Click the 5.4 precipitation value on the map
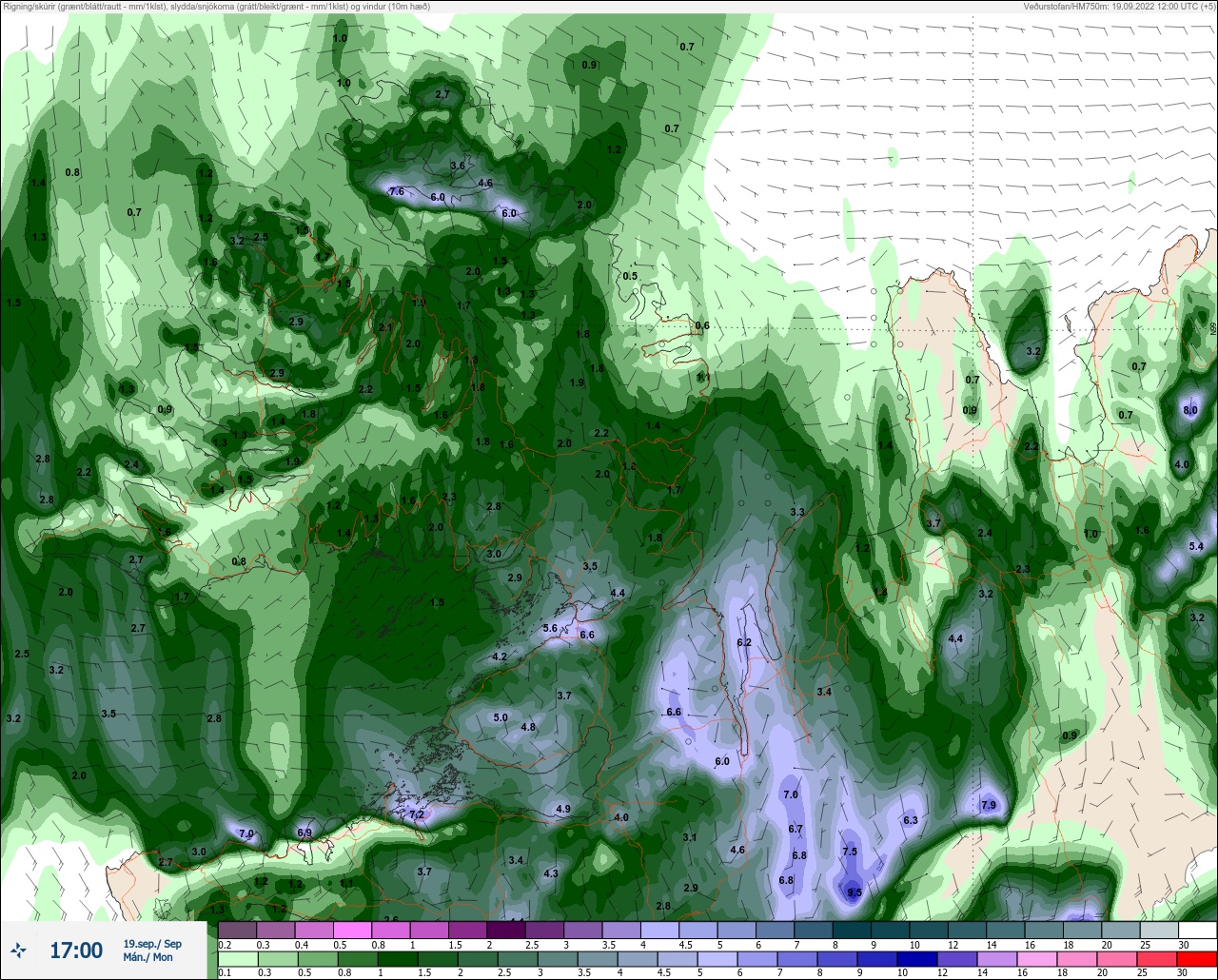Viewport: 1218px width, 980px height. click(x=1196, y=547)
